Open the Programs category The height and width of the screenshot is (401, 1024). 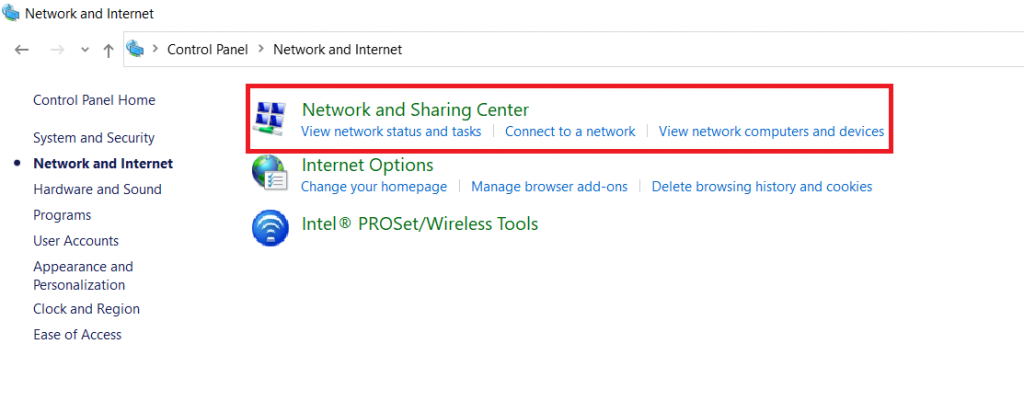click(62, 215)
